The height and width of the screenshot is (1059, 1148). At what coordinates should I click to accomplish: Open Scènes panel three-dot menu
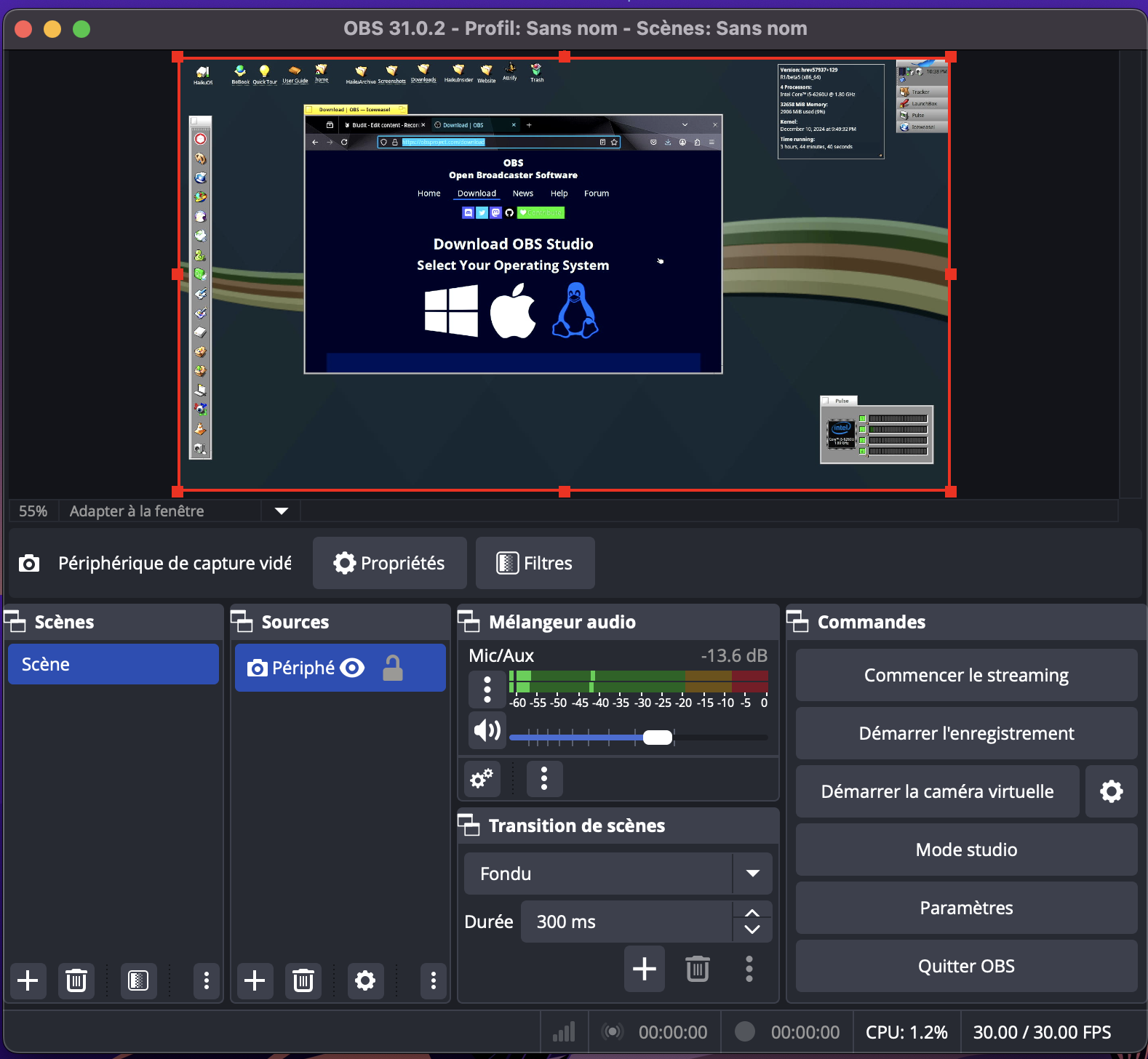point(207,980)
